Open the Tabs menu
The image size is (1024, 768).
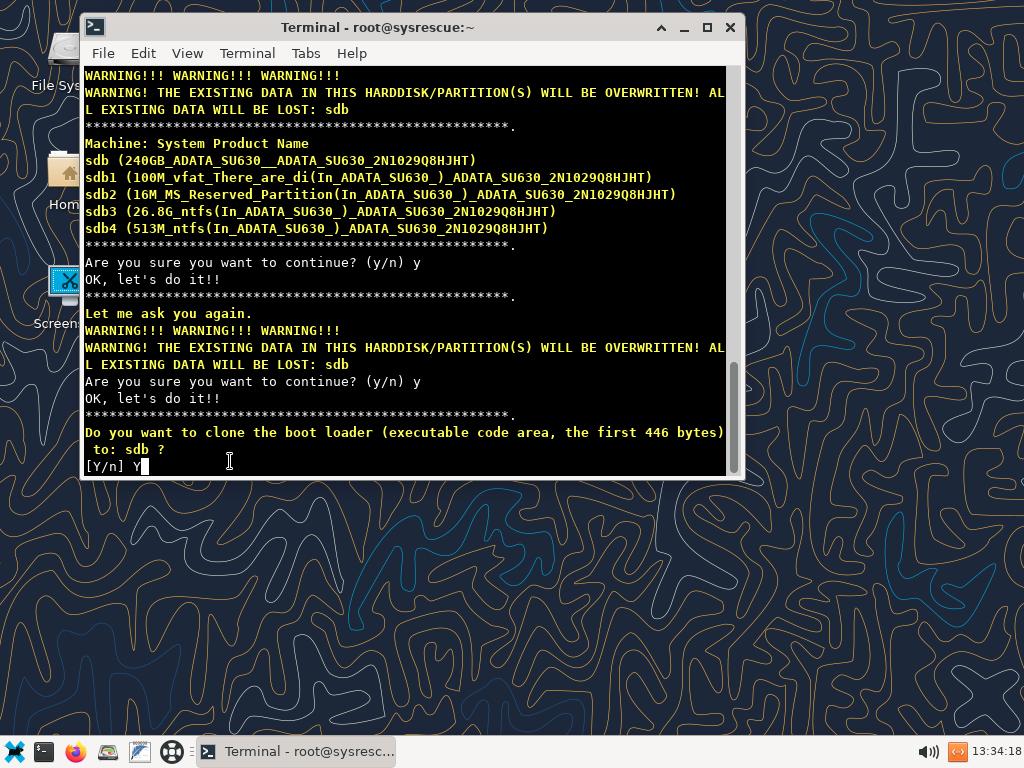[305, 53]
